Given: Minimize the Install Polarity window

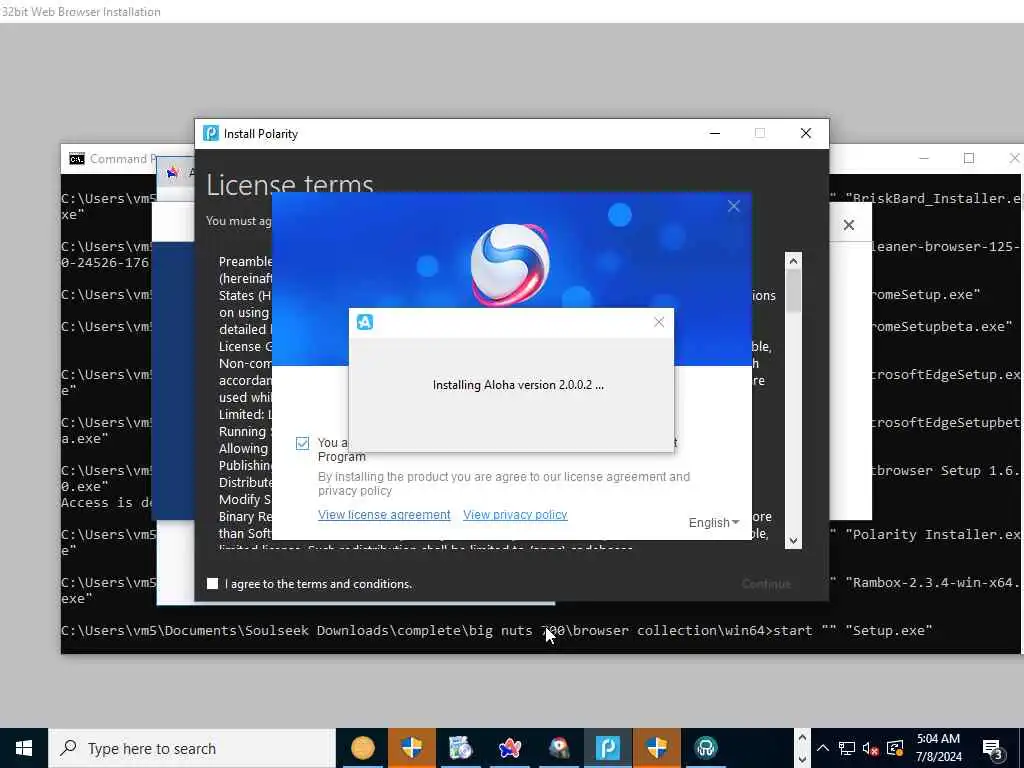Looking at the screenshot, I should pyautogui.click(x=715, y=133).
